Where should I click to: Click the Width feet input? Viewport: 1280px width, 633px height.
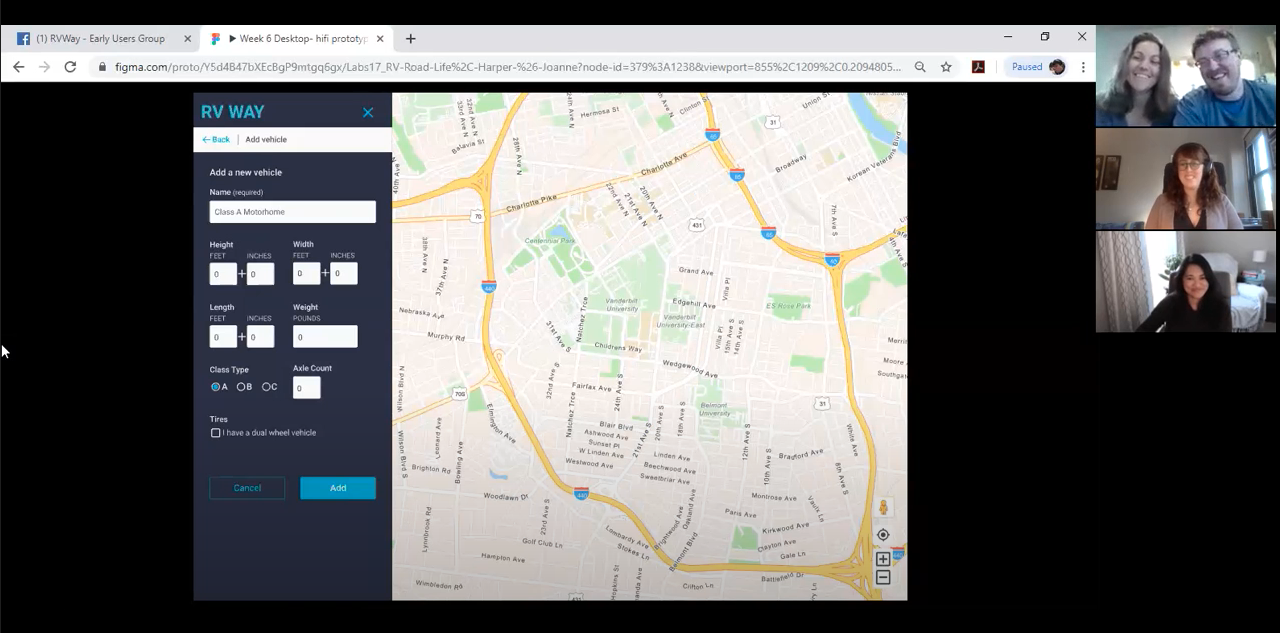[306, 273]
